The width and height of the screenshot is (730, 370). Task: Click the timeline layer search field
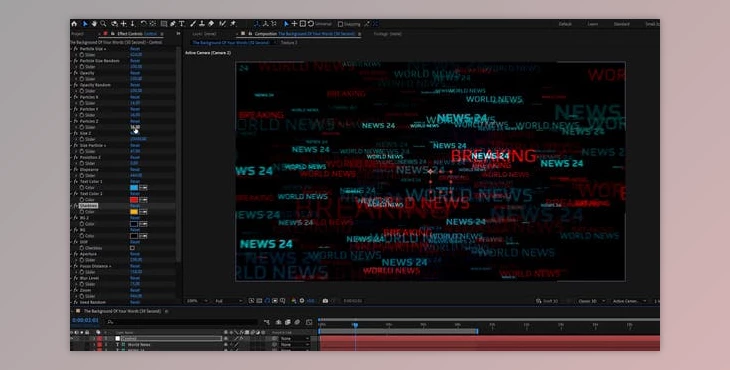click(x=182, y=322)
